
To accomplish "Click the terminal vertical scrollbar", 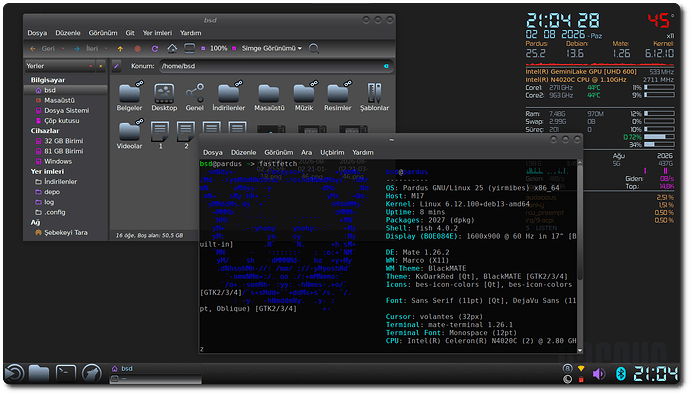I will (x=580, y=256).
